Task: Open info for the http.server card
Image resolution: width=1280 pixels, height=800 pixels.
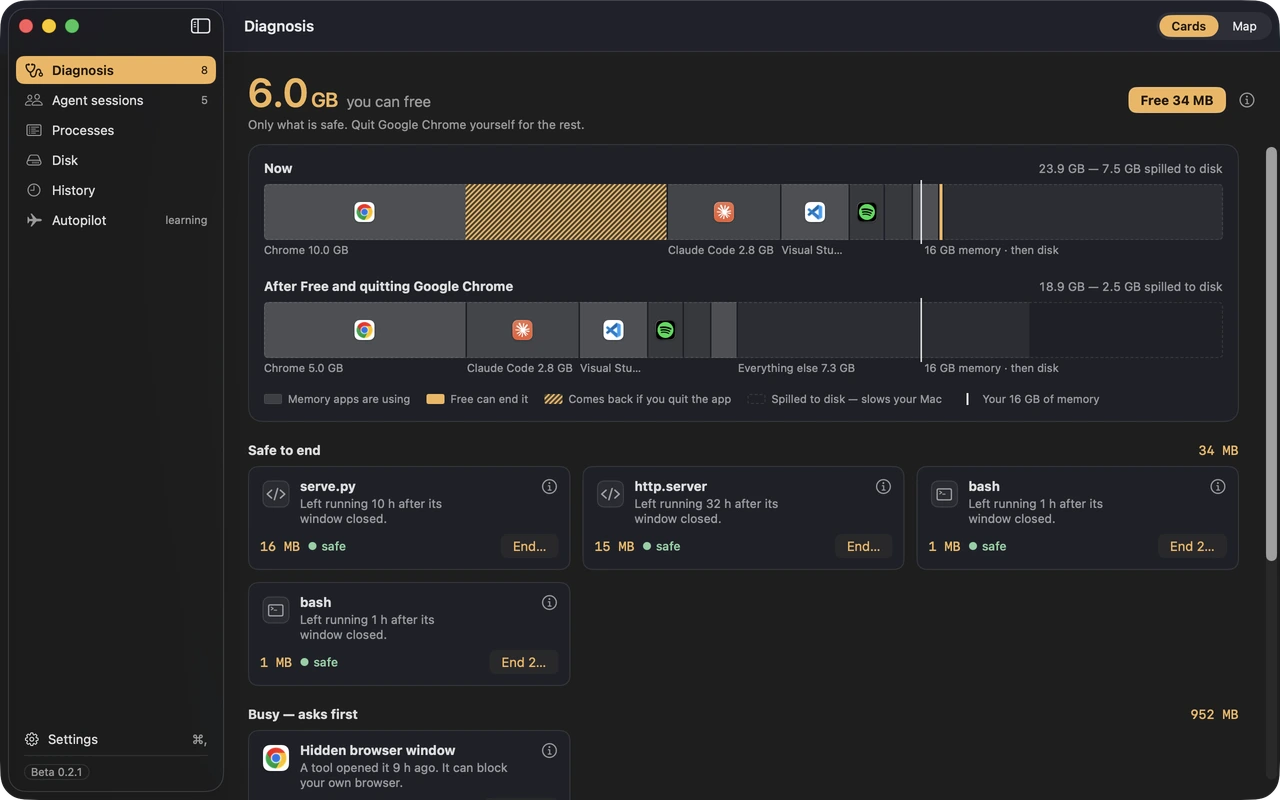Action: tap(883, 486)
